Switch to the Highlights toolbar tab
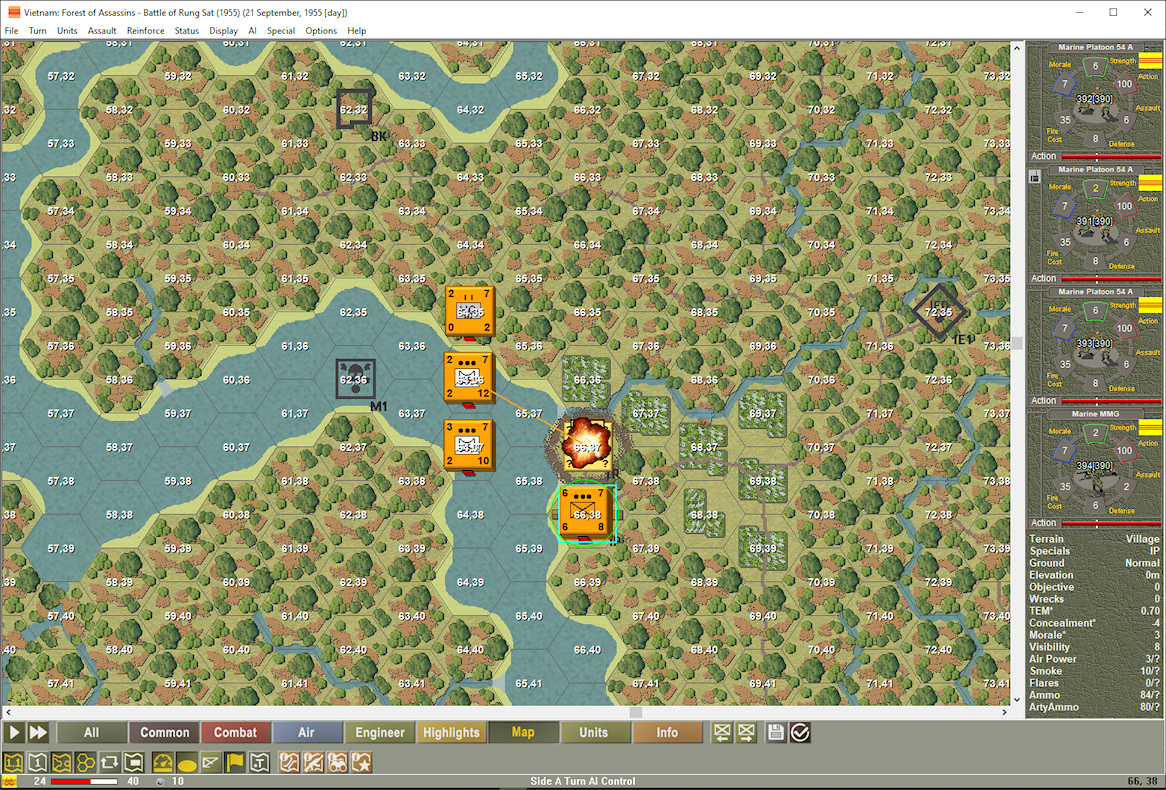 [451, 733]
